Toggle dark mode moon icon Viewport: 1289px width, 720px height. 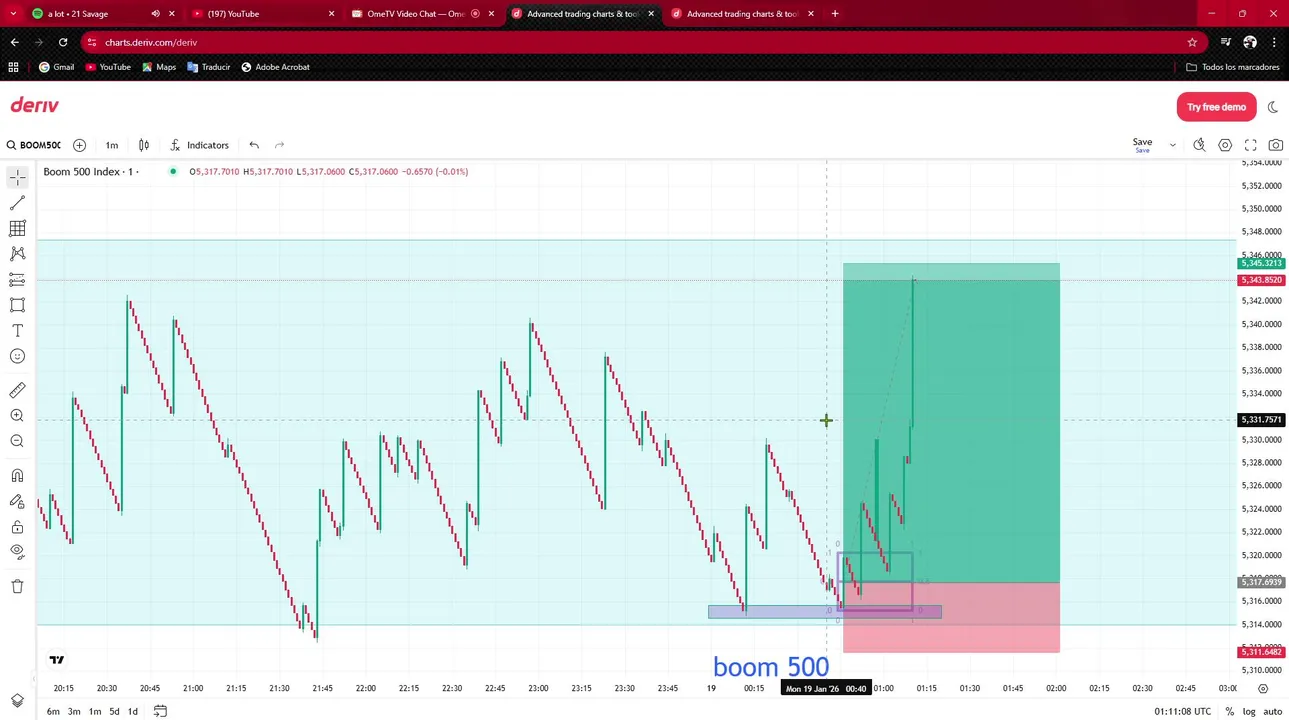1273,107
